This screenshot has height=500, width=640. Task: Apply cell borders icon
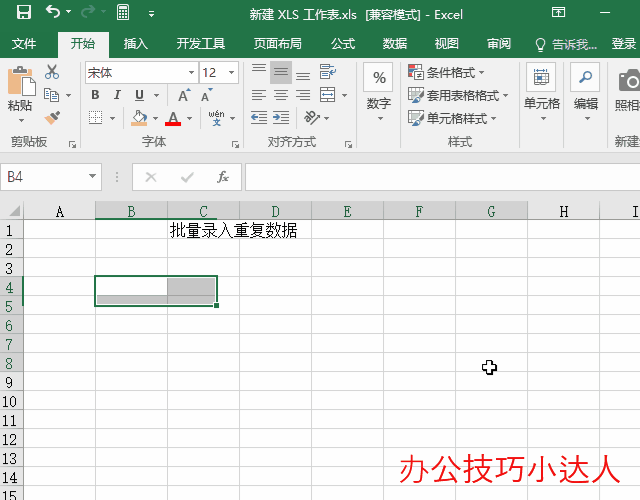pyautogui.click(x=96, y=118)
